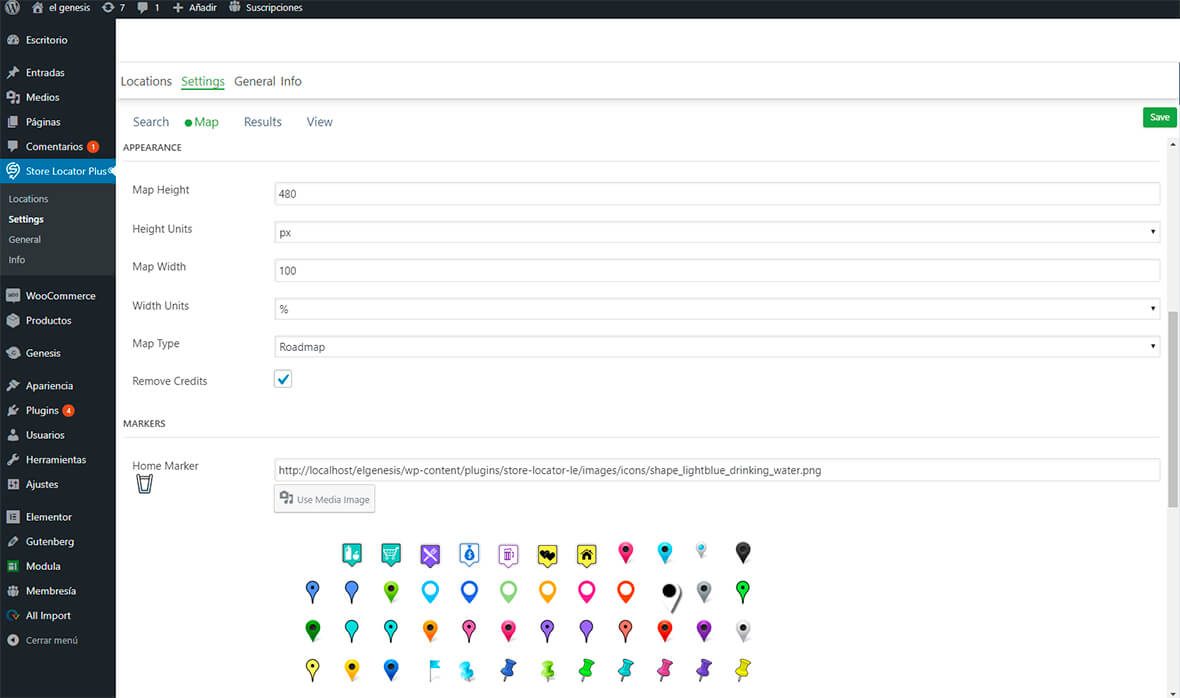This screenshot has width=1180, height=698.
Task: Visit el genesis site link
Action: [x=61, y=8]
